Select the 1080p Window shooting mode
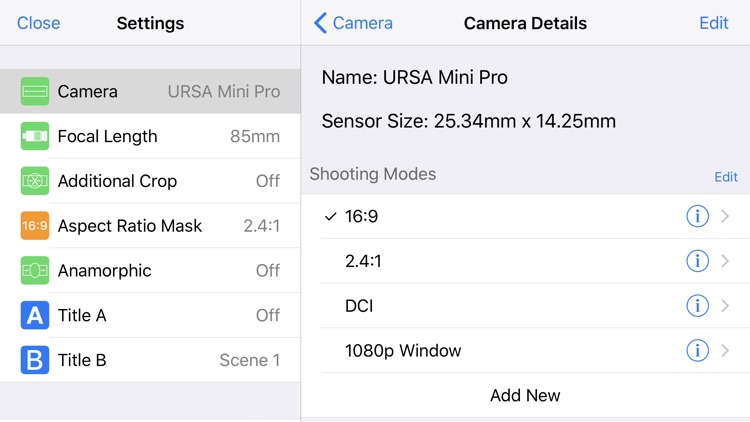 coord(525,351)
